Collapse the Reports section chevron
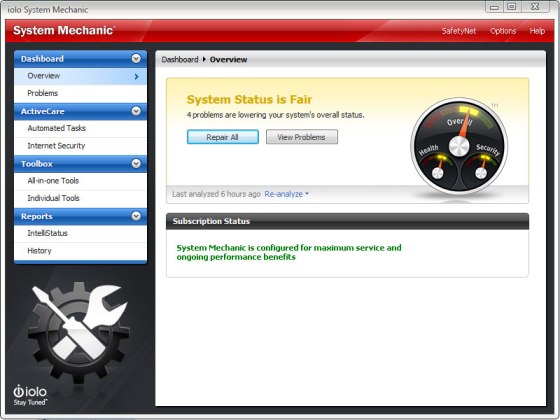 pos(136,216)
